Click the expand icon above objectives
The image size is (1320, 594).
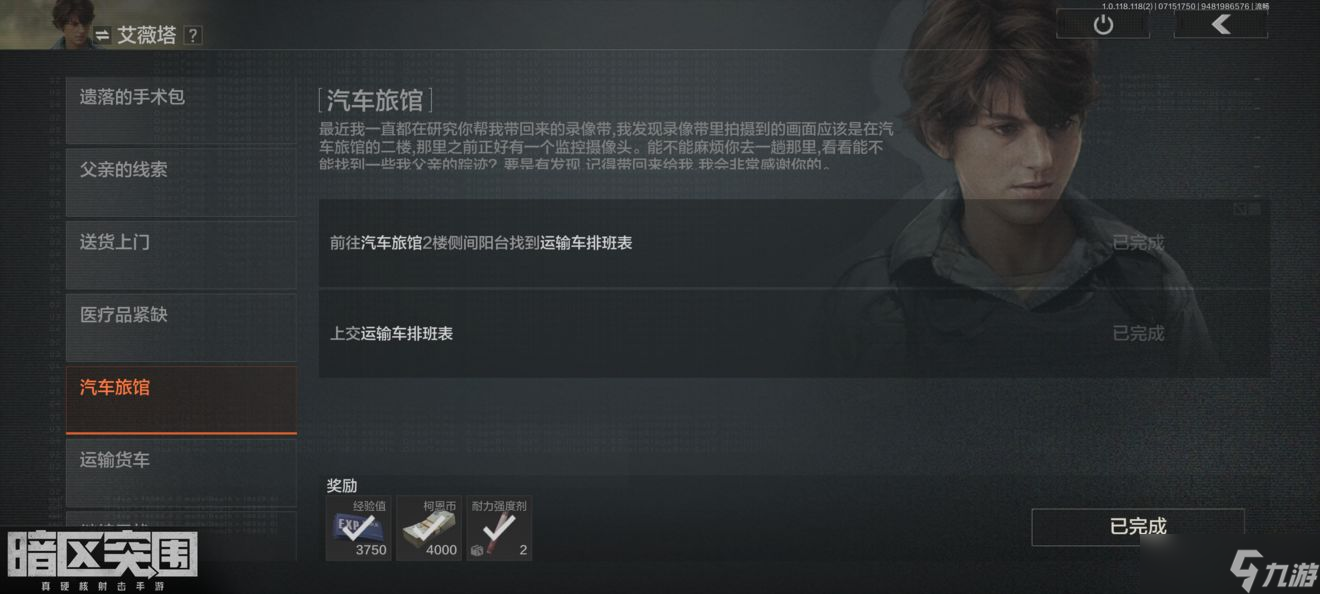pos(1241,208)
